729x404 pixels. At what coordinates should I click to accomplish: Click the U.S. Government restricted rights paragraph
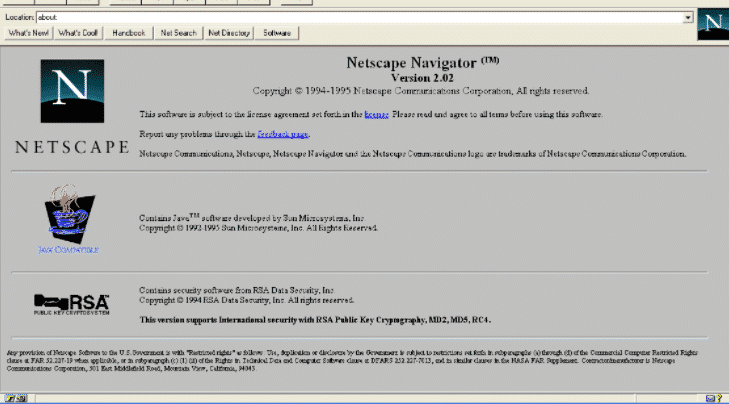(352, 360)
